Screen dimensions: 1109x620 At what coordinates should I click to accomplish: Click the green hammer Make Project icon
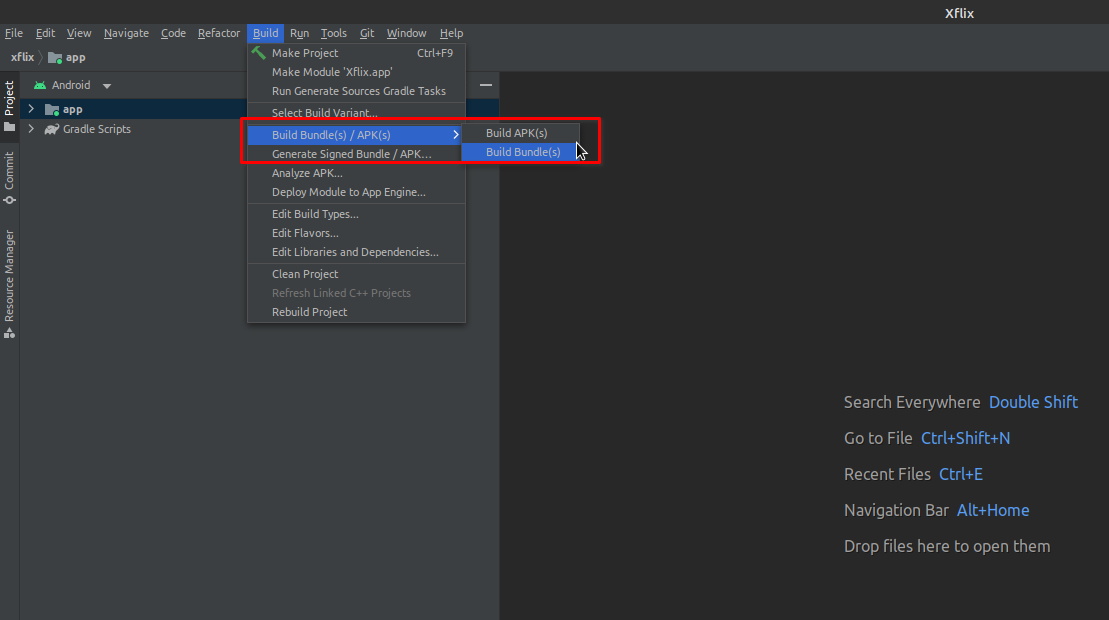pos(259,53)
